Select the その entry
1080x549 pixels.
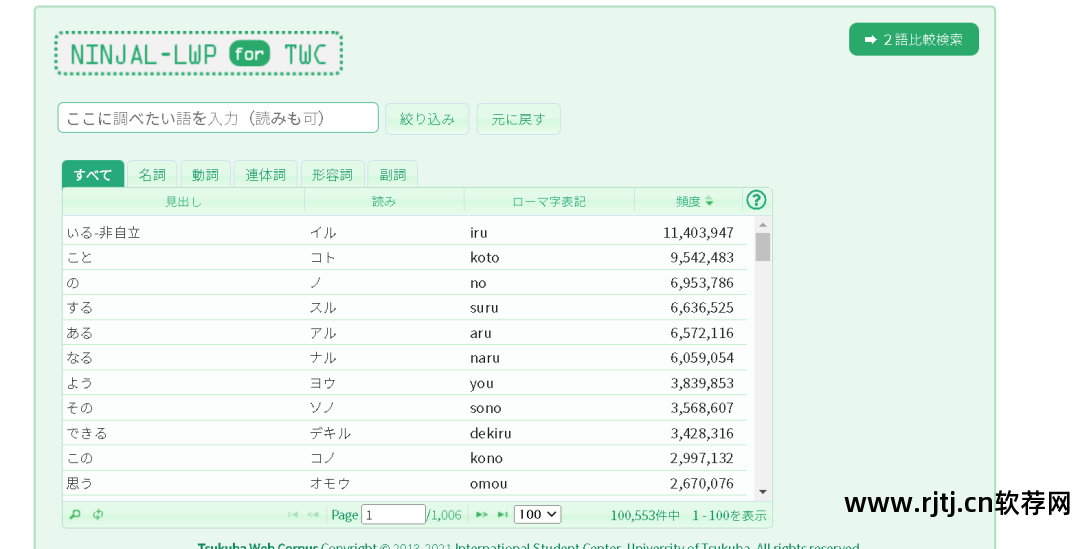pyautogui.click(x=79, y=408)
